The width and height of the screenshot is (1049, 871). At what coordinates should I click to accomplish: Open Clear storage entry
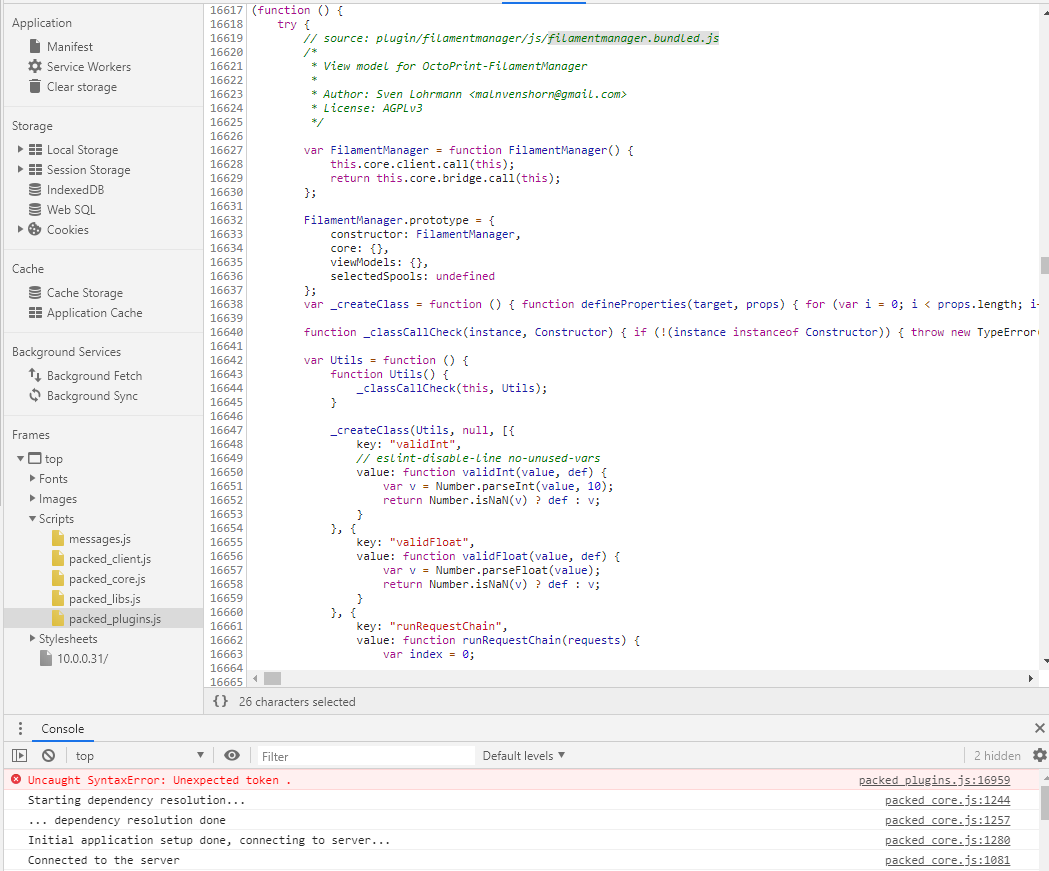pyautogui.click(x=82, y=86)
